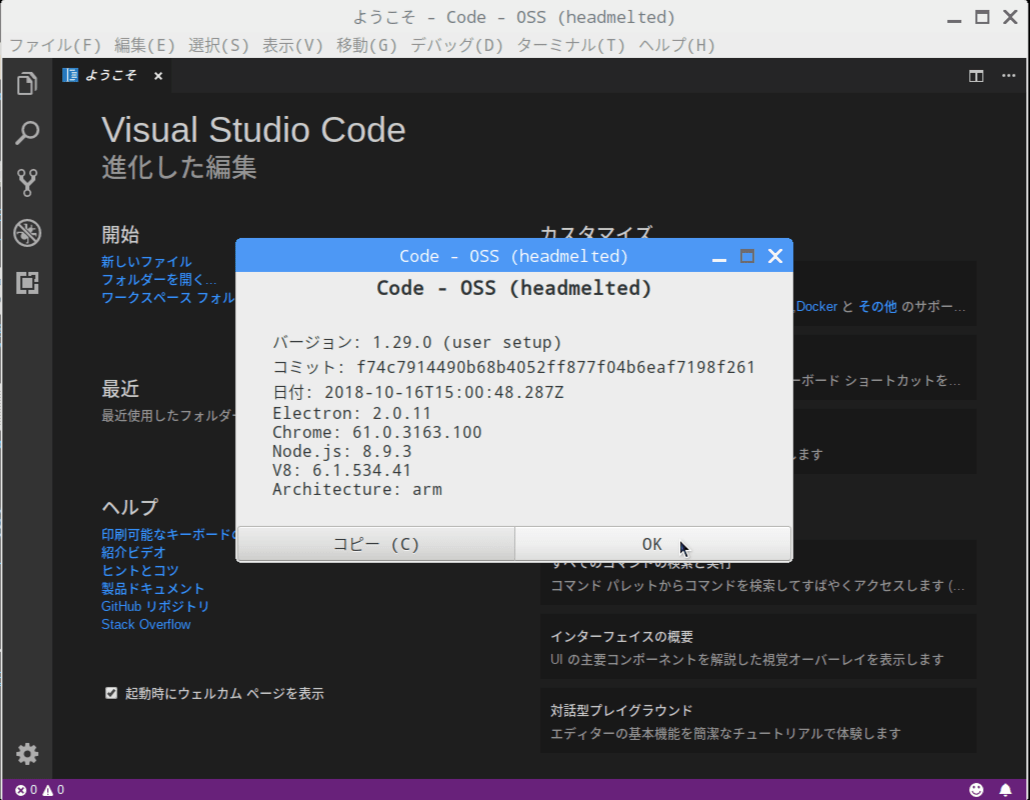Open the デバッグ(D) menu
Screen dimensions: 1030x800
[457, 45]
